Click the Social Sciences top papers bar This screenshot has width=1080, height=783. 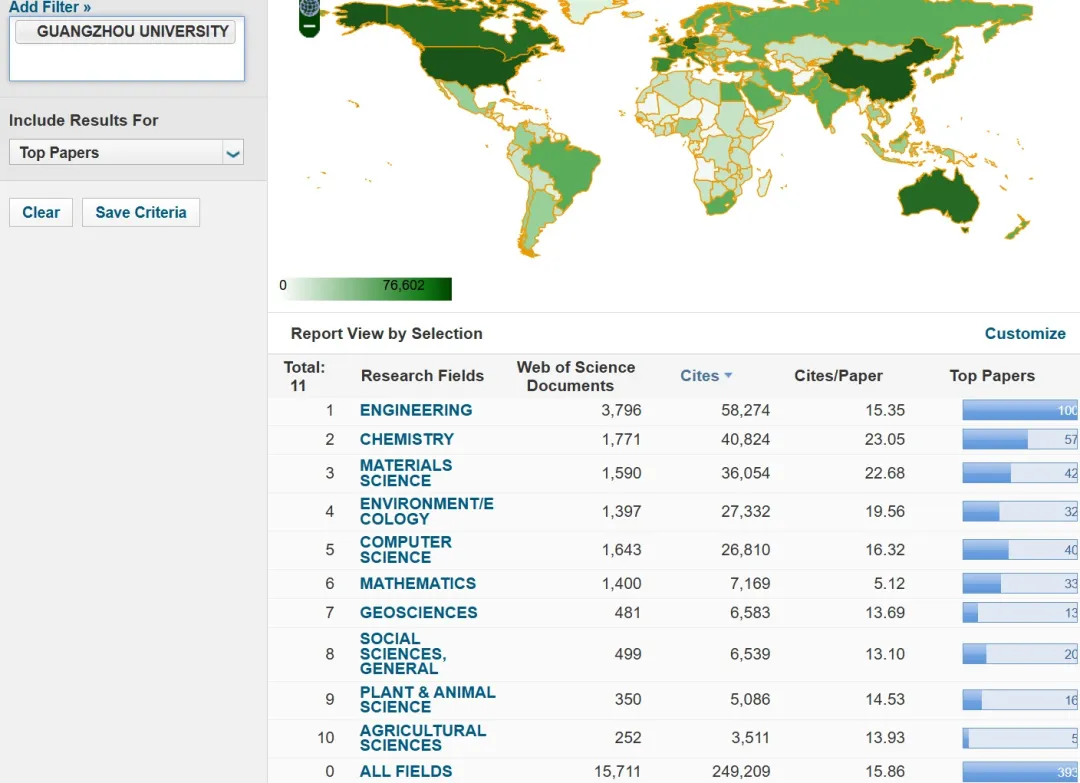pos(1020,654)
